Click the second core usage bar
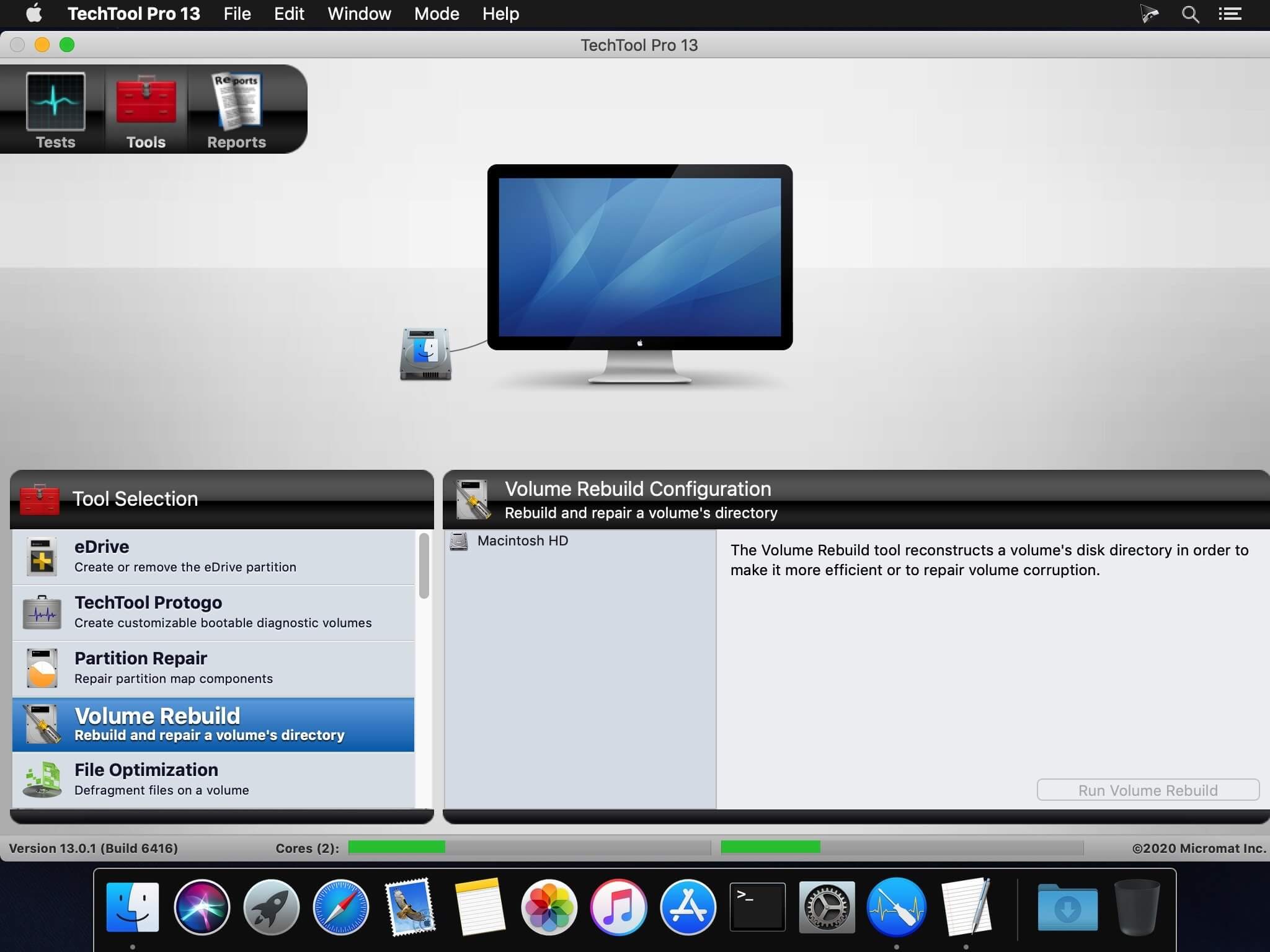Screen dimensions: 1270x952 coord(902,847)
